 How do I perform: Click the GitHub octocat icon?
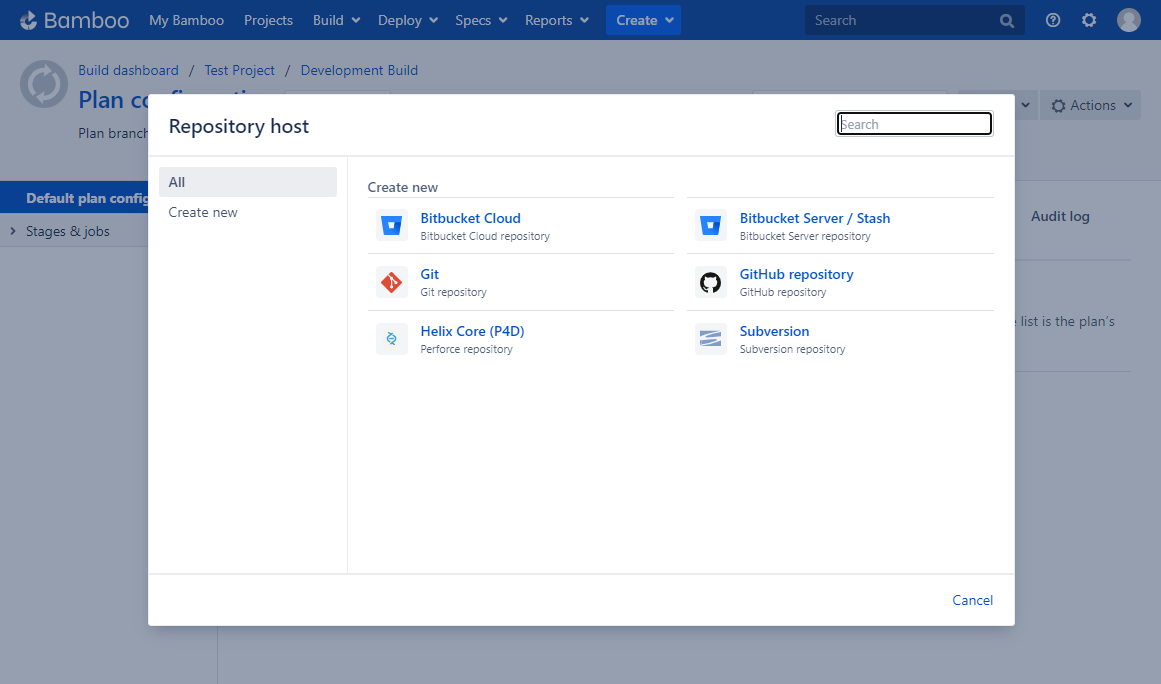(x=711, y=282)
